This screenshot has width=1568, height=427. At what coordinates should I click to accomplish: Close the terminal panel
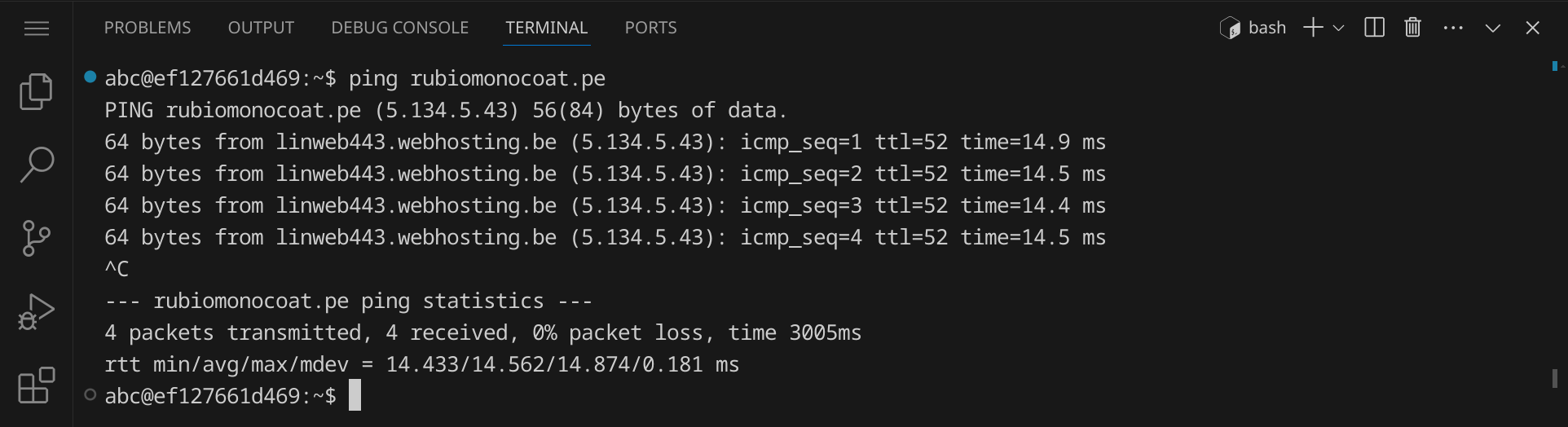pos(1532,28)
